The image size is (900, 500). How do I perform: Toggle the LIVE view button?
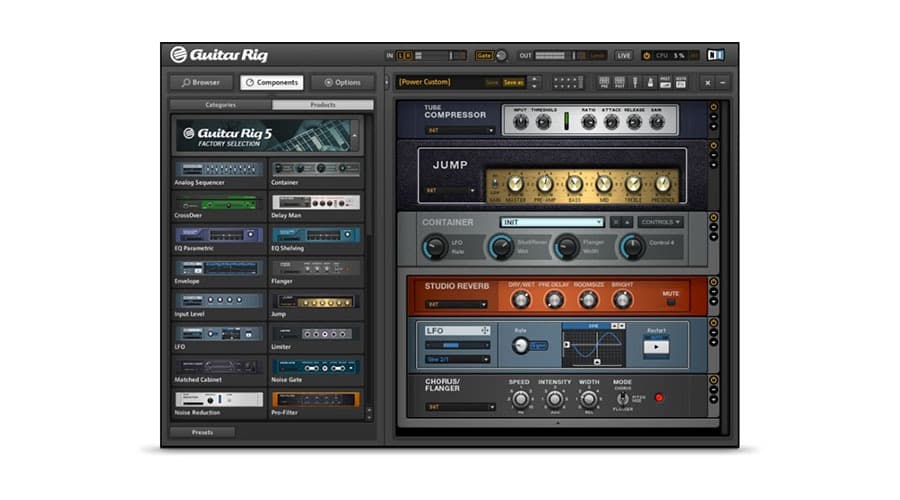(x=623, y=56)
